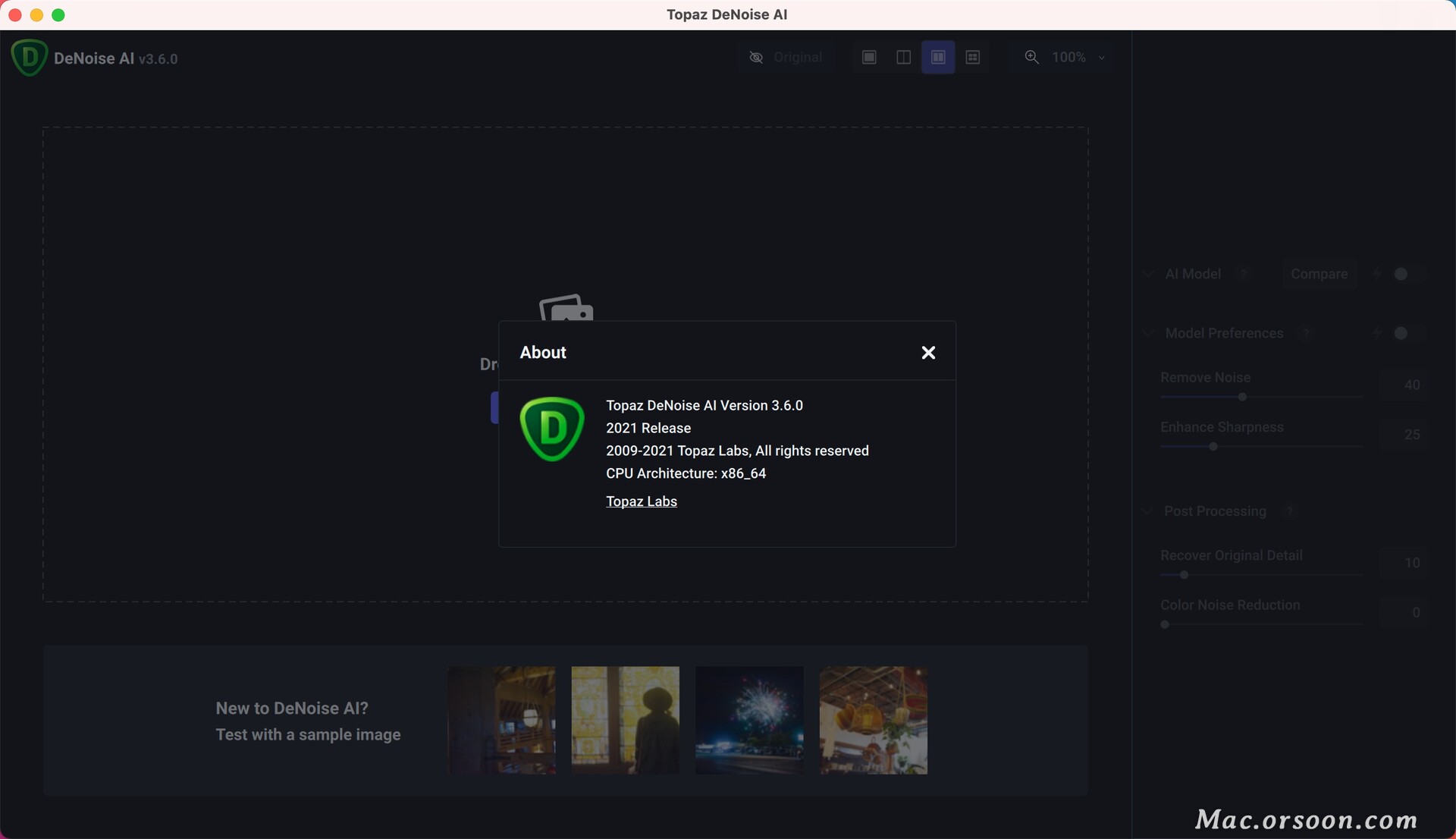The image size is (1456, 839).
Task: Switch to single view layout
Action: [x=869, y=58]
